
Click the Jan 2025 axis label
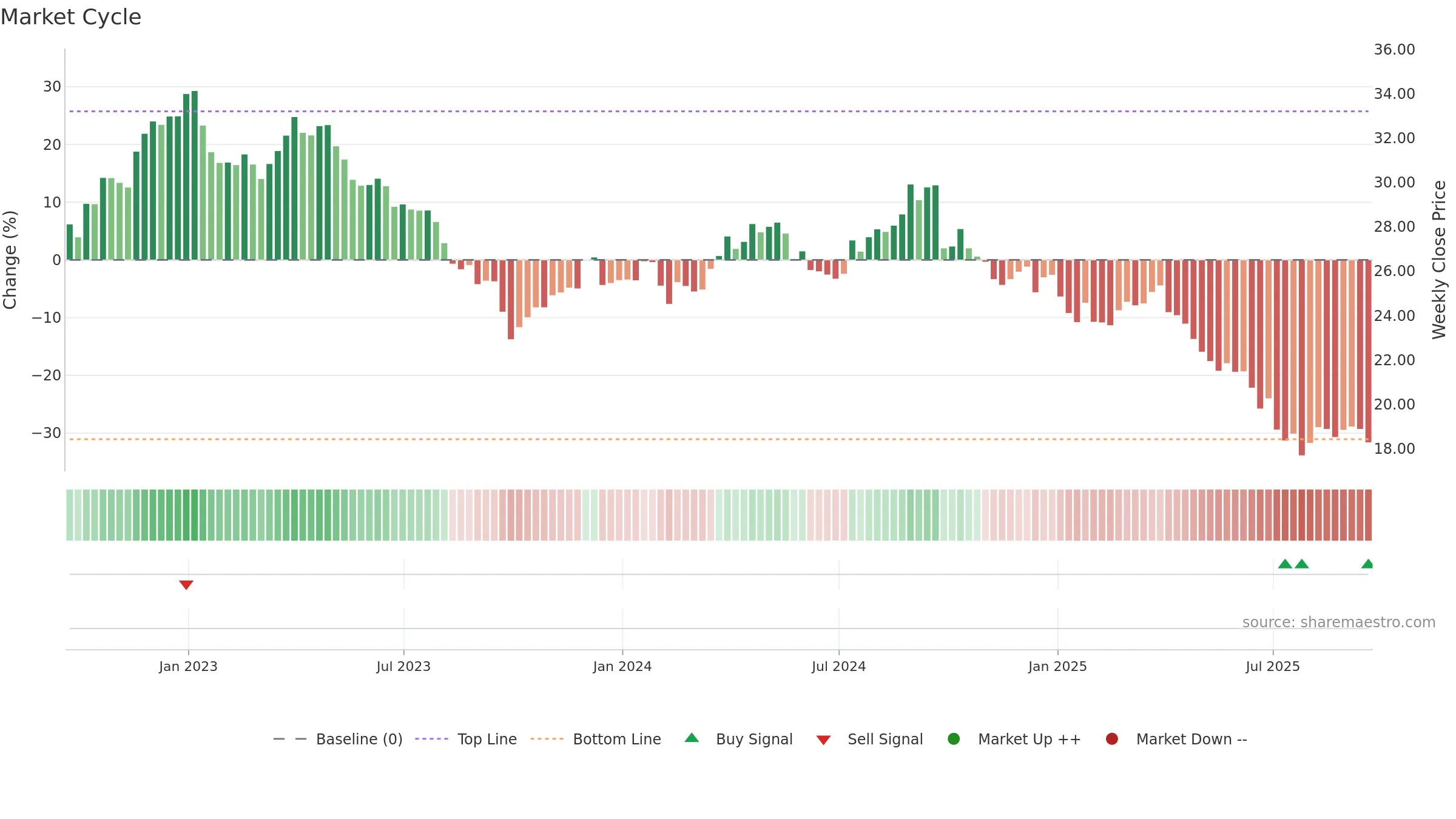click(1057, 666)
